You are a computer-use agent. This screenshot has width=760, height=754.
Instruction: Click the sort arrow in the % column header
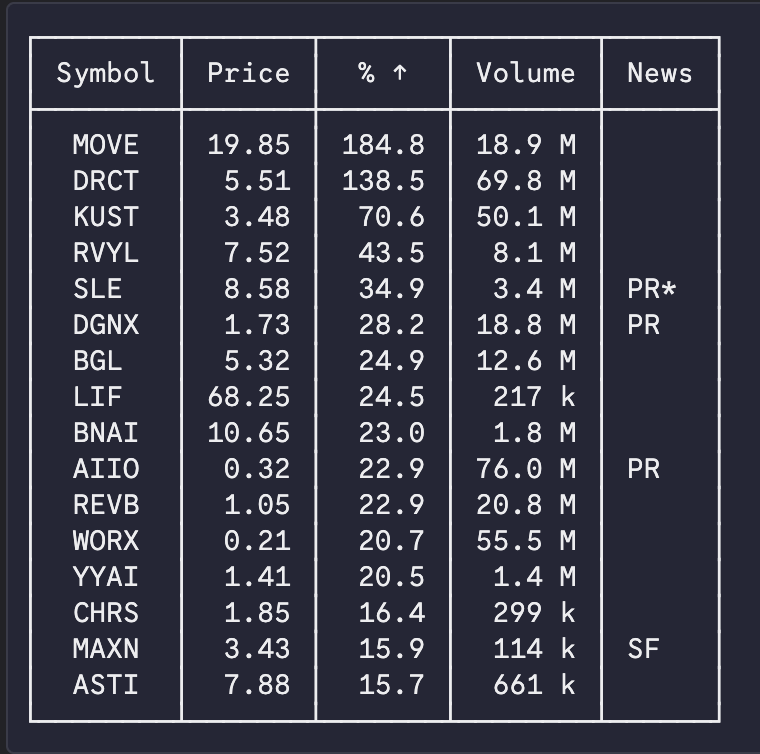coord(399,73)
